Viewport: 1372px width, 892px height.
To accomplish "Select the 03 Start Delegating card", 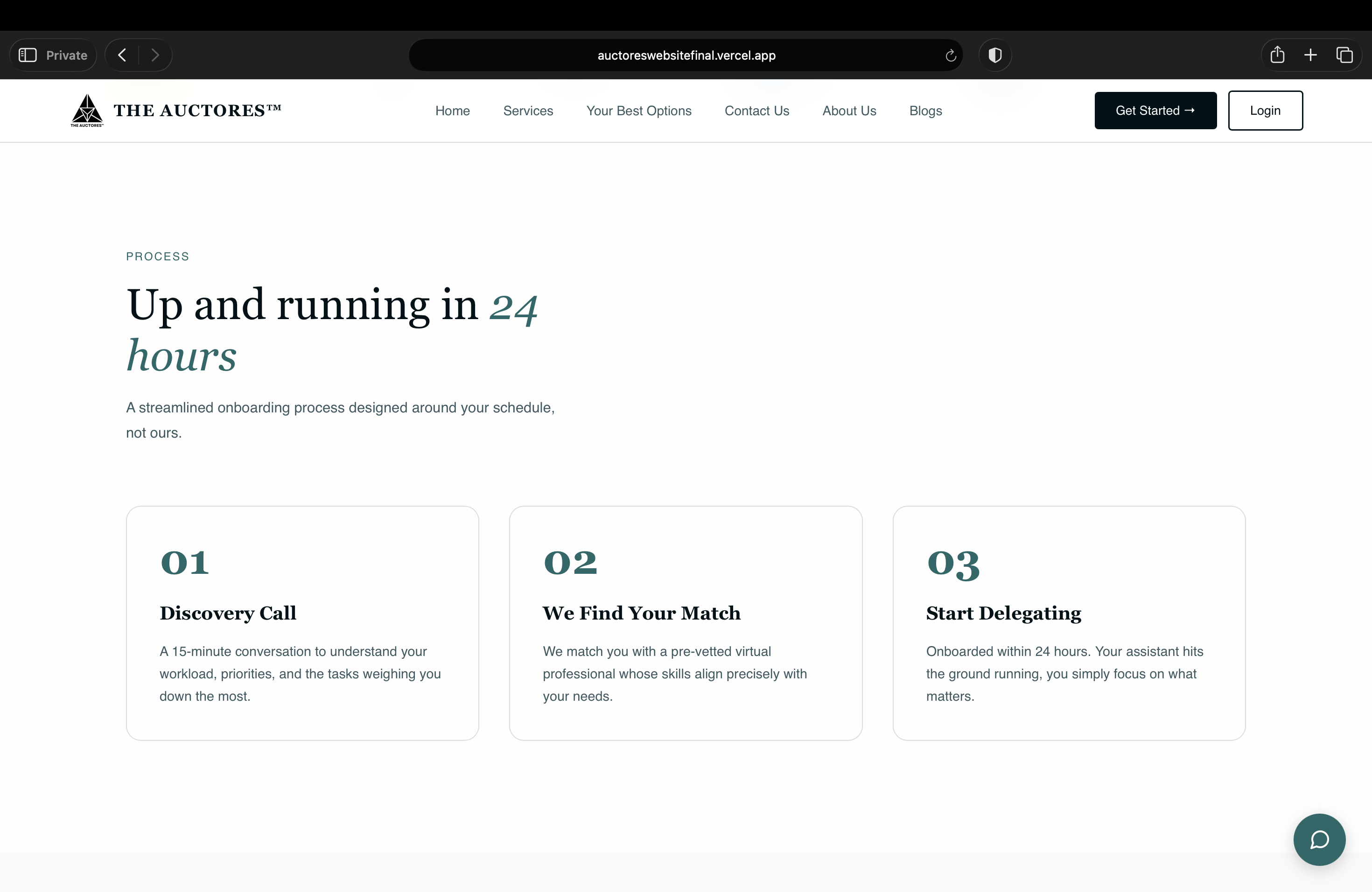I will click(x=1069, y=623).
